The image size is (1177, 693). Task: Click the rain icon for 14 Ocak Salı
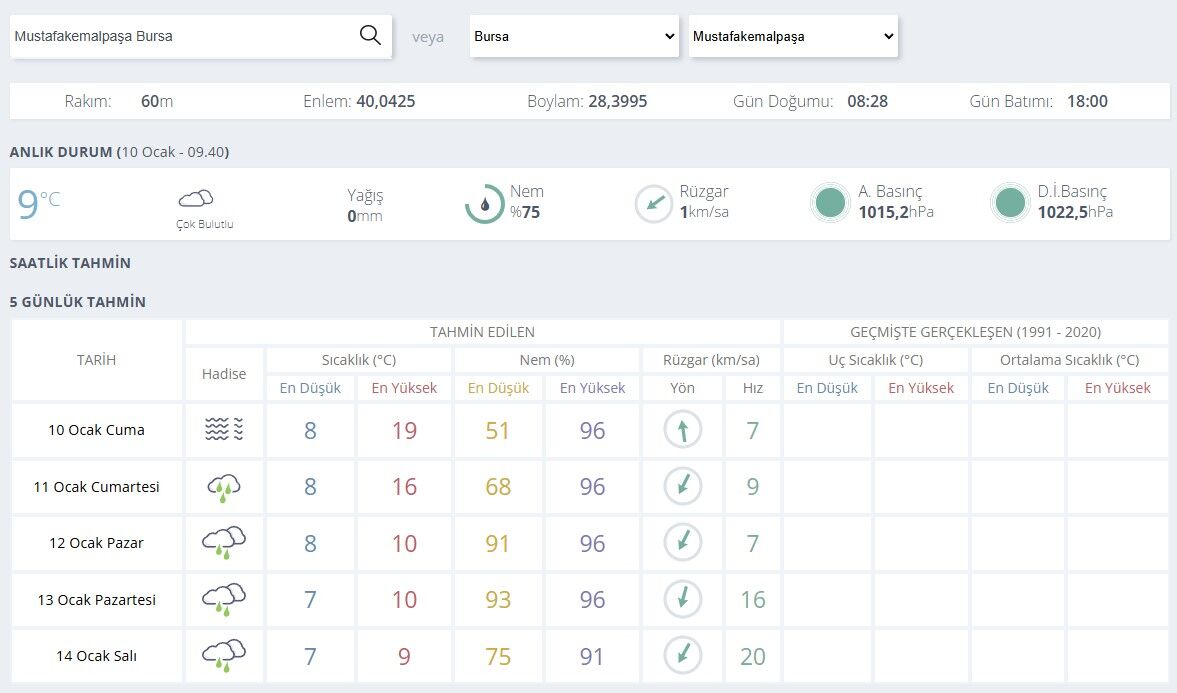(x=224, y=656)
